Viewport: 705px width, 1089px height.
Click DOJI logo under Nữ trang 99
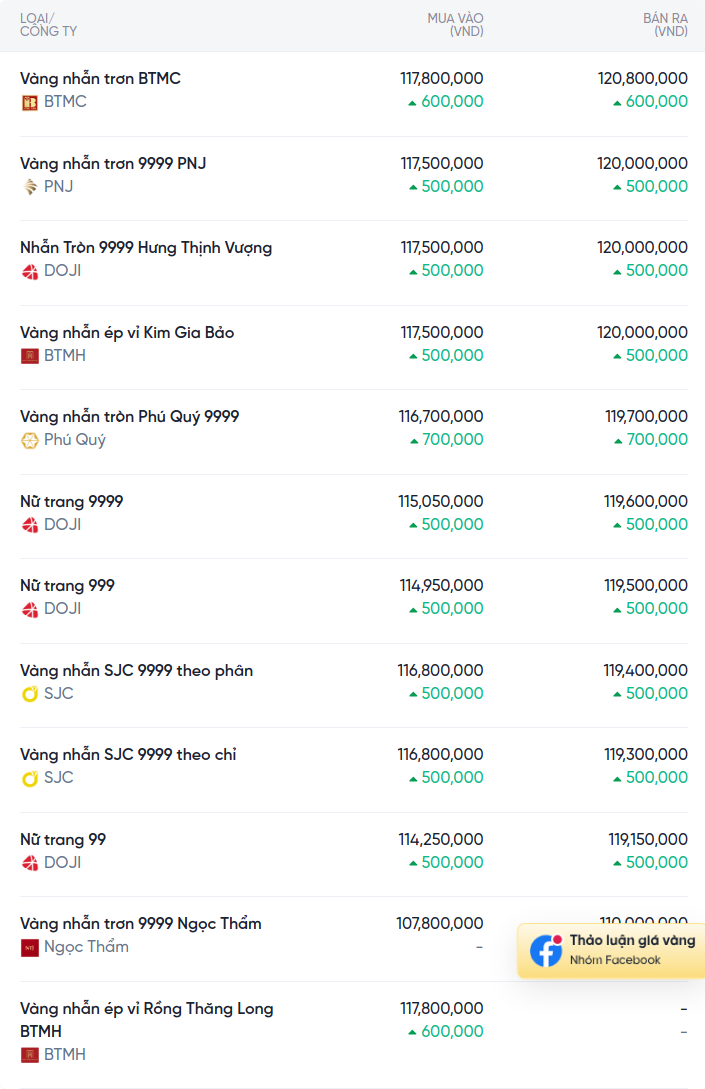pyautogui.click(x=30, y=863)
